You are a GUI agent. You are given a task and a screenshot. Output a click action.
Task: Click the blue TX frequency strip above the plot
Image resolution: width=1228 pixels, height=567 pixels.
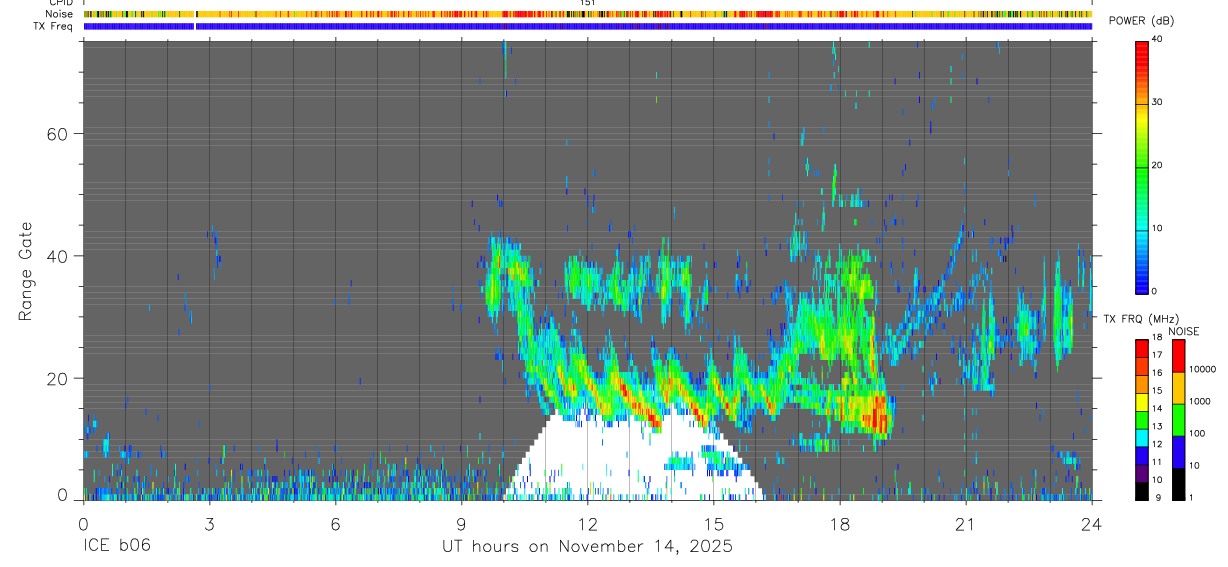588,26
